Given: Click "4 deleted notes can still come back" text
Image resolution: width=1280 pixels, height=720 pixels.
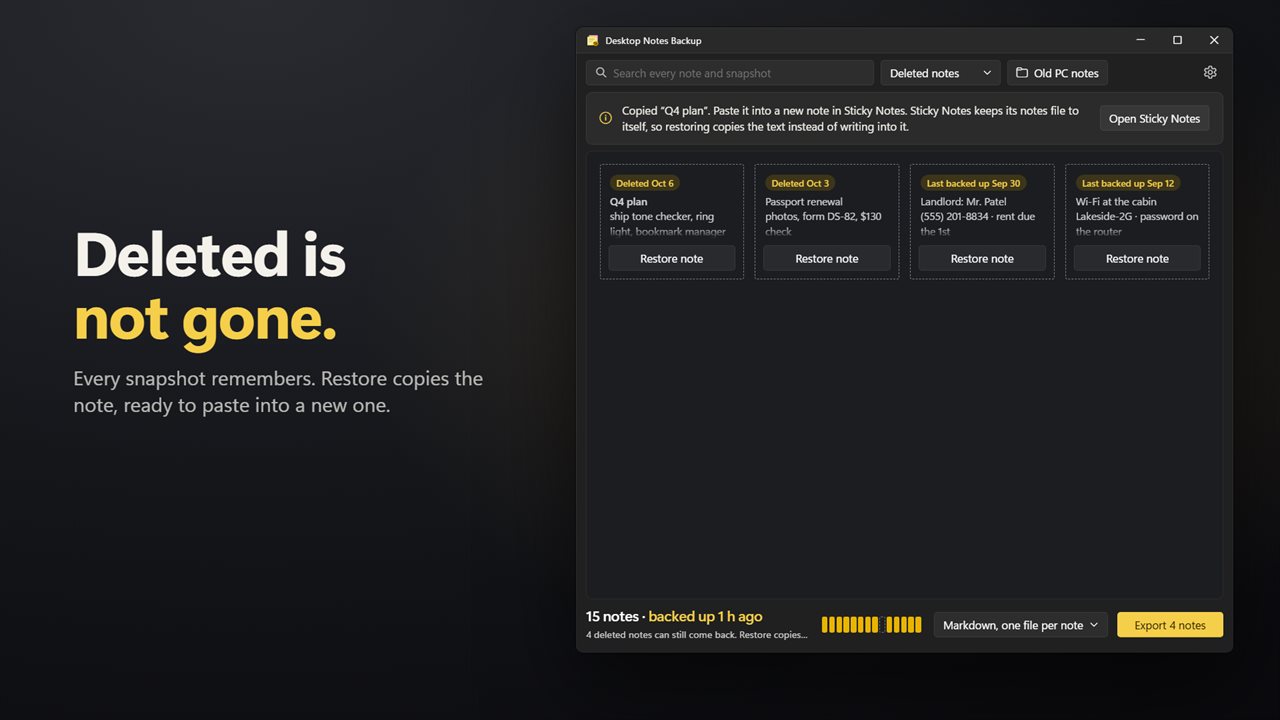Looking at the screenshot, I should tap(697, 635).
